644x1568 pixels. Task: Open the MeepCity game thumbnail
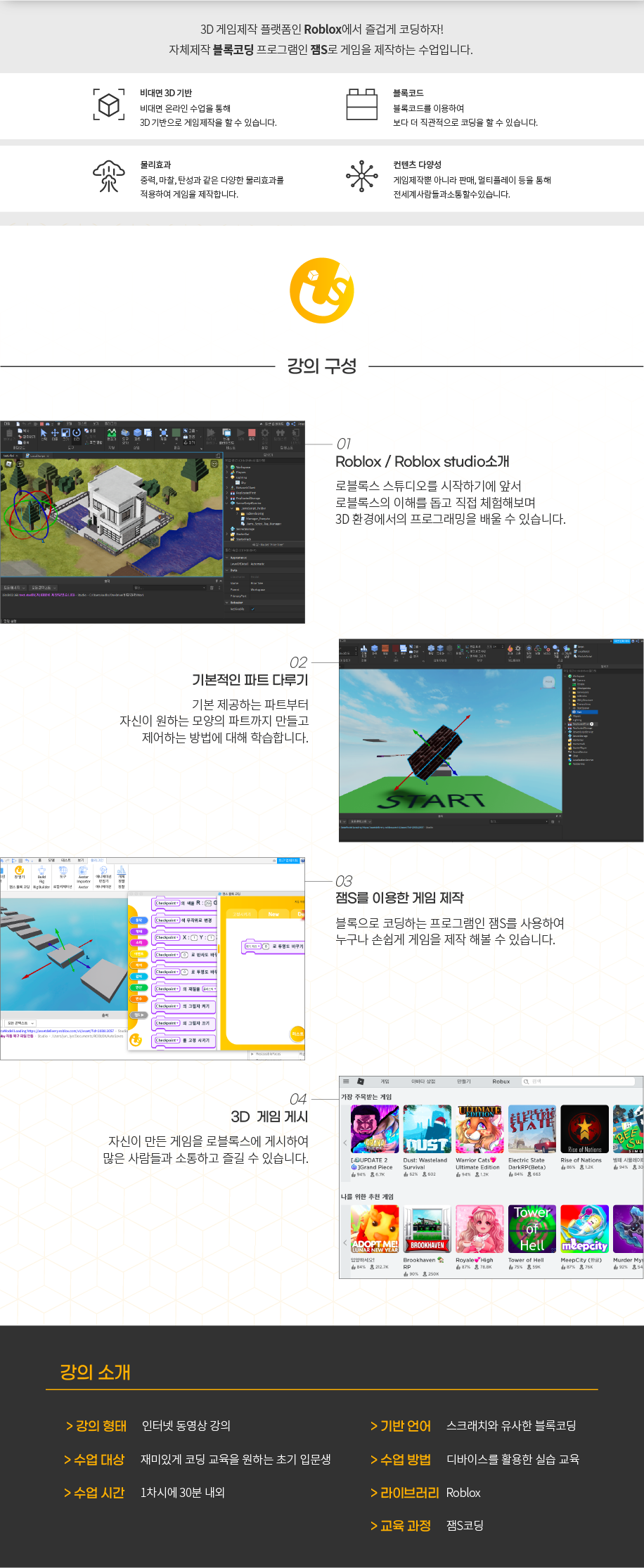click(x=584, y=1229)
